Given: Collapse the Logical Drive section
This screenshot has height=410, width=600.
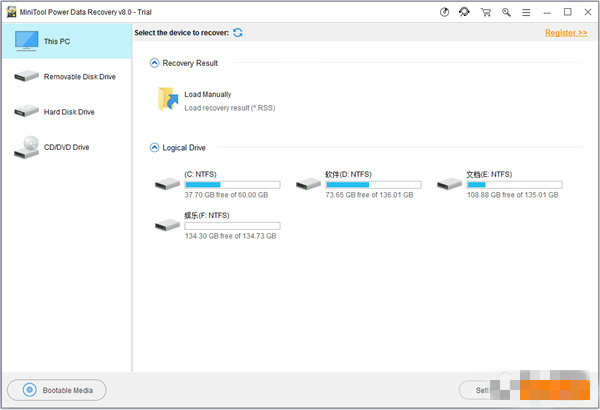Looking at the screenshot, I should [x=154, y=147].
